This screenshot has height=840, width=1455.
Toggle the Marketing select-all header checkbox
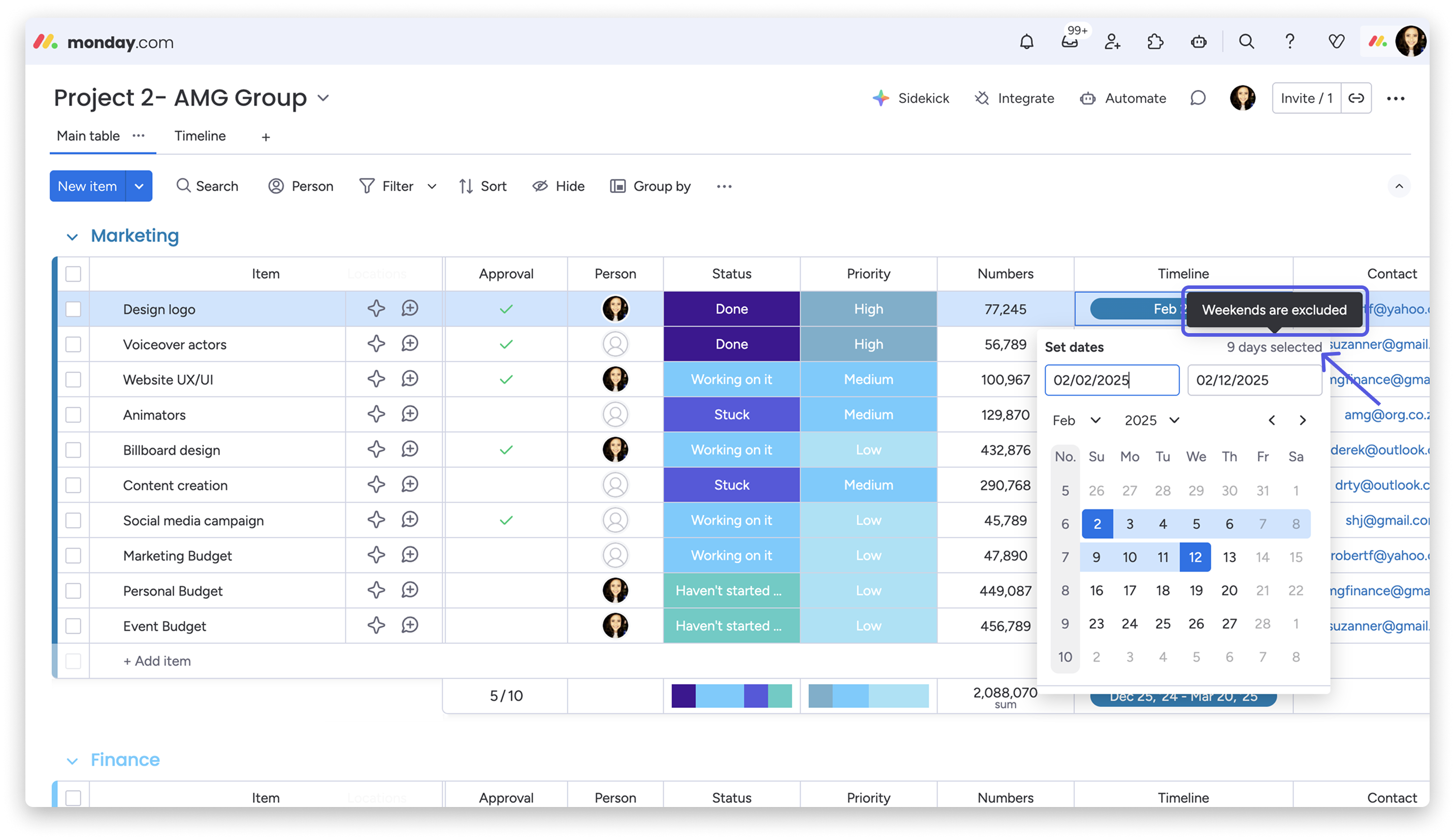point(73,274)
